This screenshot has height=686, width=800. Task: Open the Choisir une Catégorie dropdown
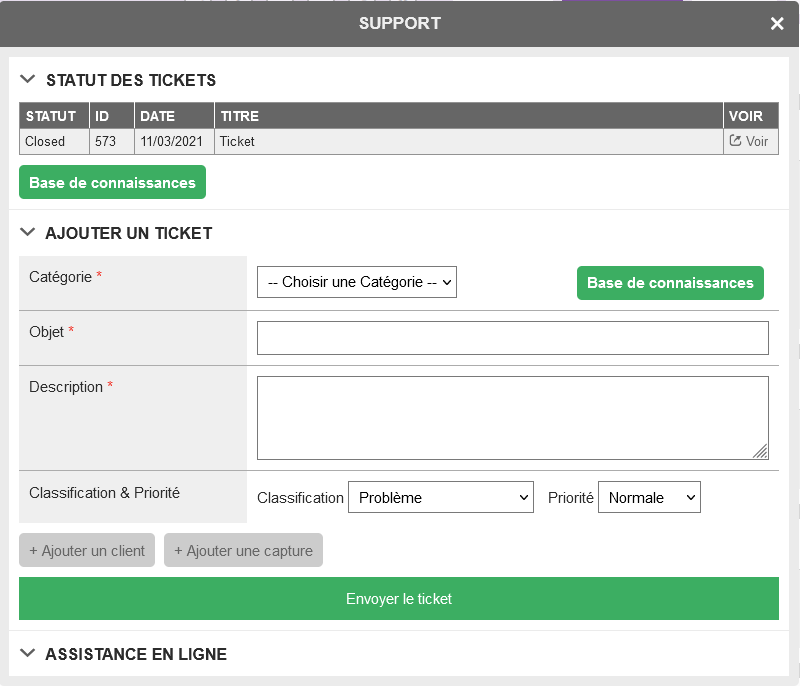coord(357,282)
